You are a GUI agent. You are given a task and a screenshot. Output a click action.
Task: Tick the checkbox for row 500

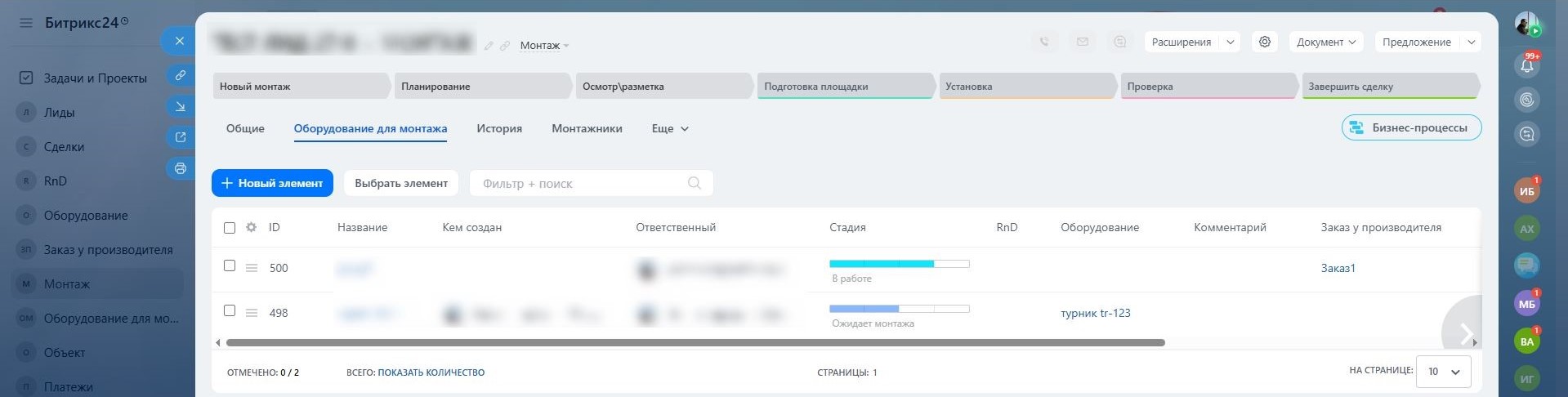pos(230,265)
